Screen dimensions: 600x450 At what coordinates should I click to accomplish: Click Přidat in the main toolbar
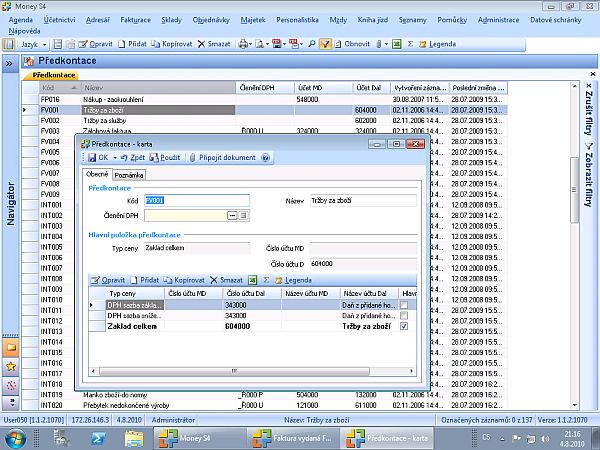click(x=132, y=44)
